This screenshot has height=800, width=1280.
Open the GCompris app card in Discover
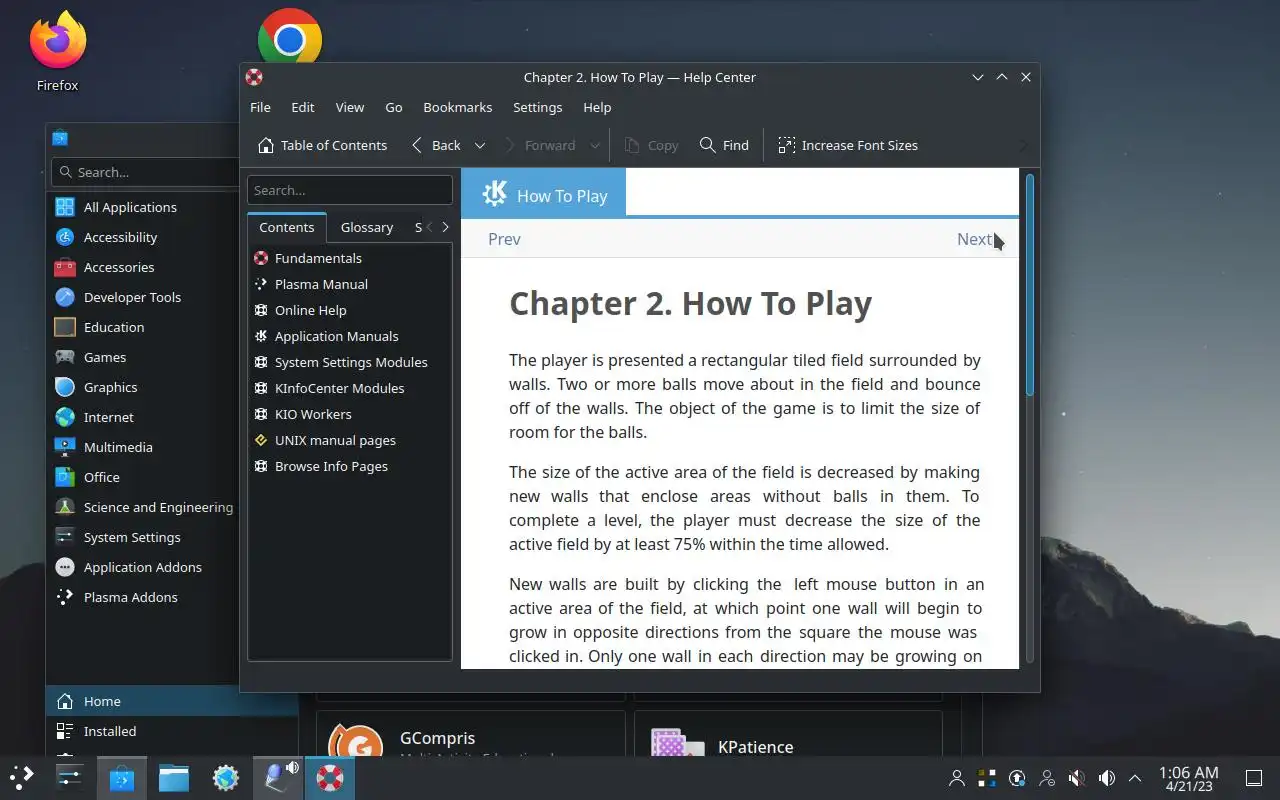coord(470,734)
